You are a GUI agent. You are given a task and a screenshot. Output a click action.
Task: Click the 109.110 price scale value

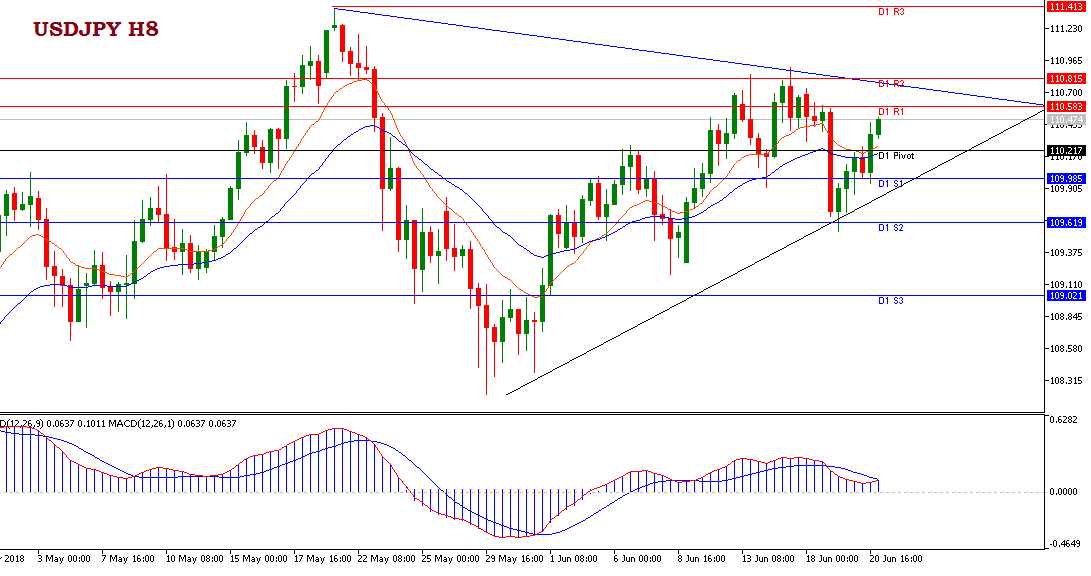1066,285
